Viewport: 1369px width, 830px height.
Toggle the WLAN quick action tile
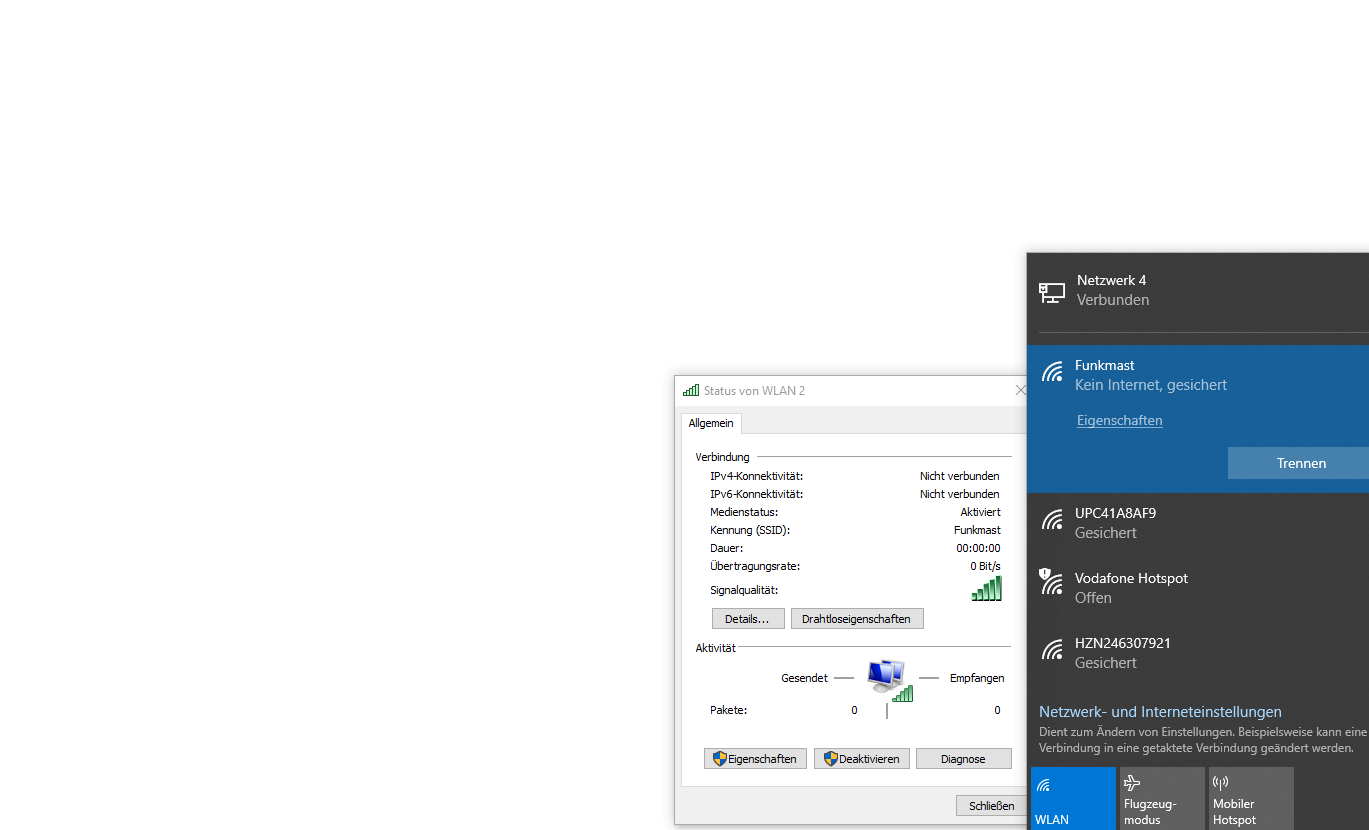point(1073,798)
